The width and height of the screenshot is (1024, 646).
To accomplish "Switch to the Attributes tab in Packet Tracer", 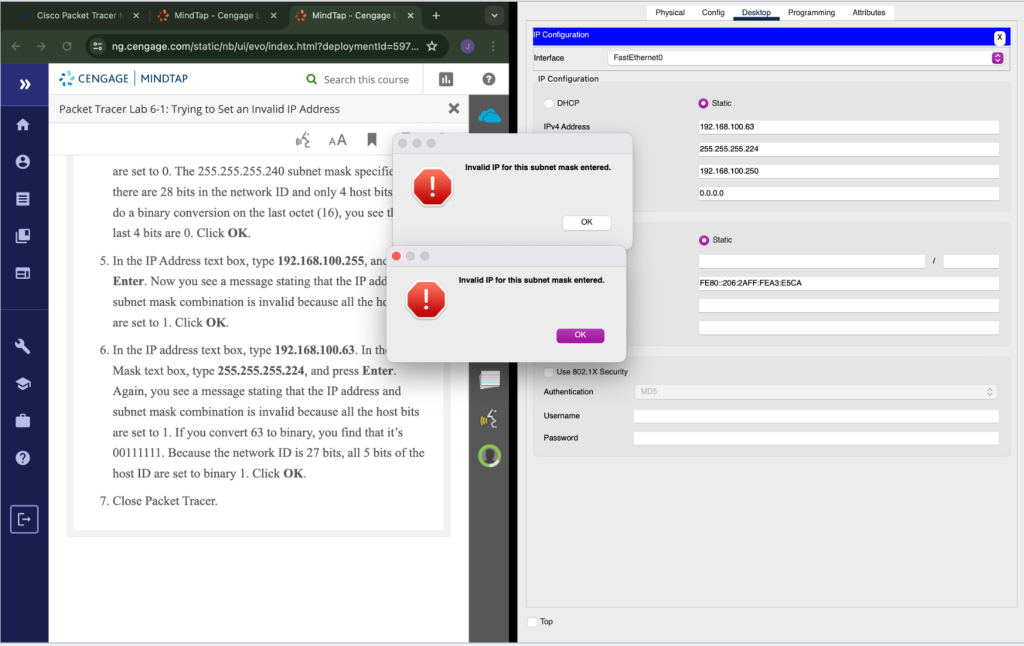I will [869, 12].
